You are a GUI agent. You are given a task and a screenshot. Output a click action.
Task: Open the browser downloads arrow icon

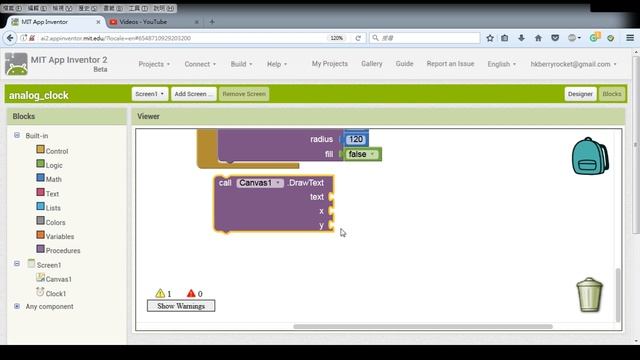click(521, 38)
